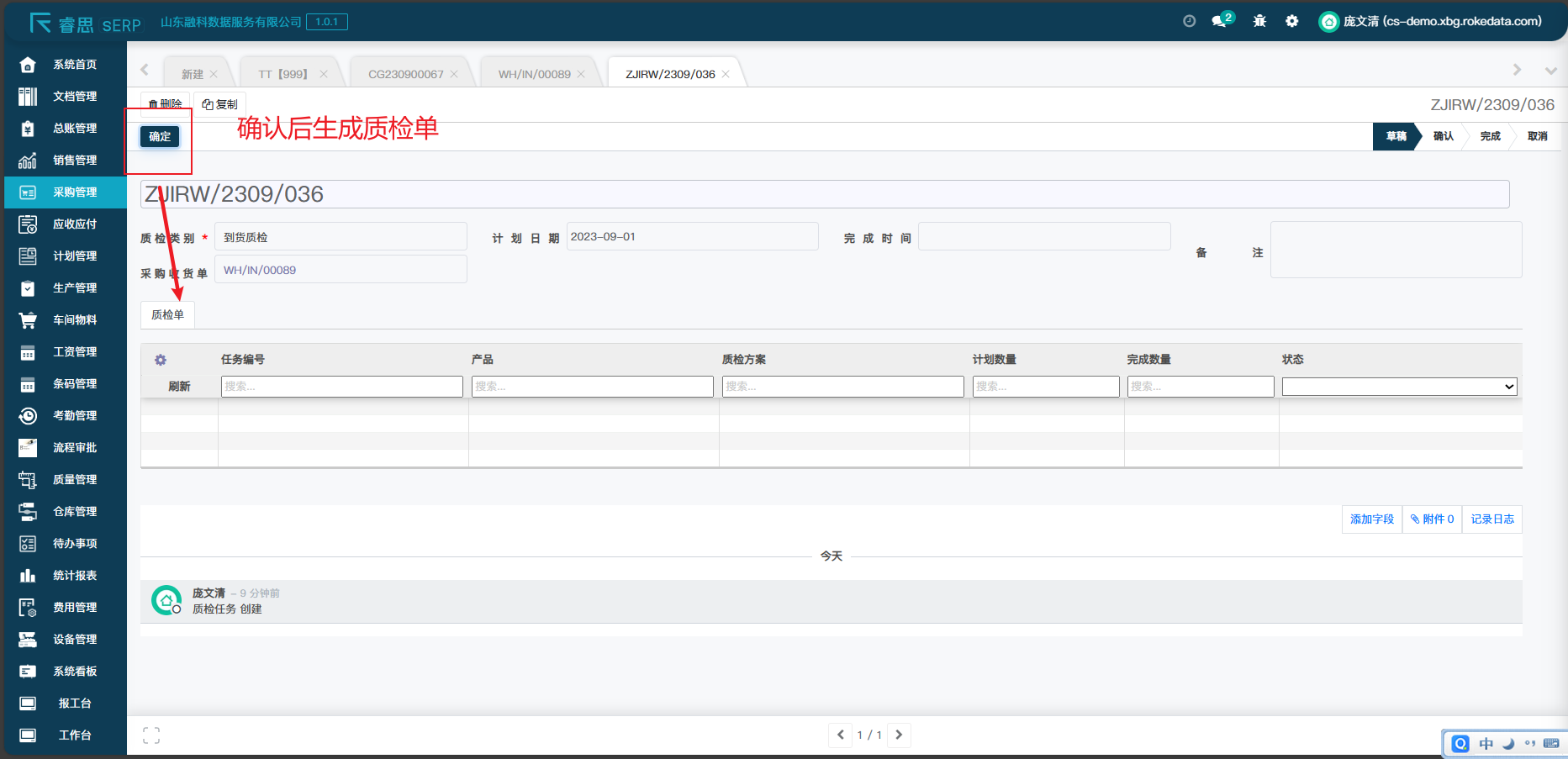
Task: Open the settings gear in top bar
Action: click(1291, 21)
